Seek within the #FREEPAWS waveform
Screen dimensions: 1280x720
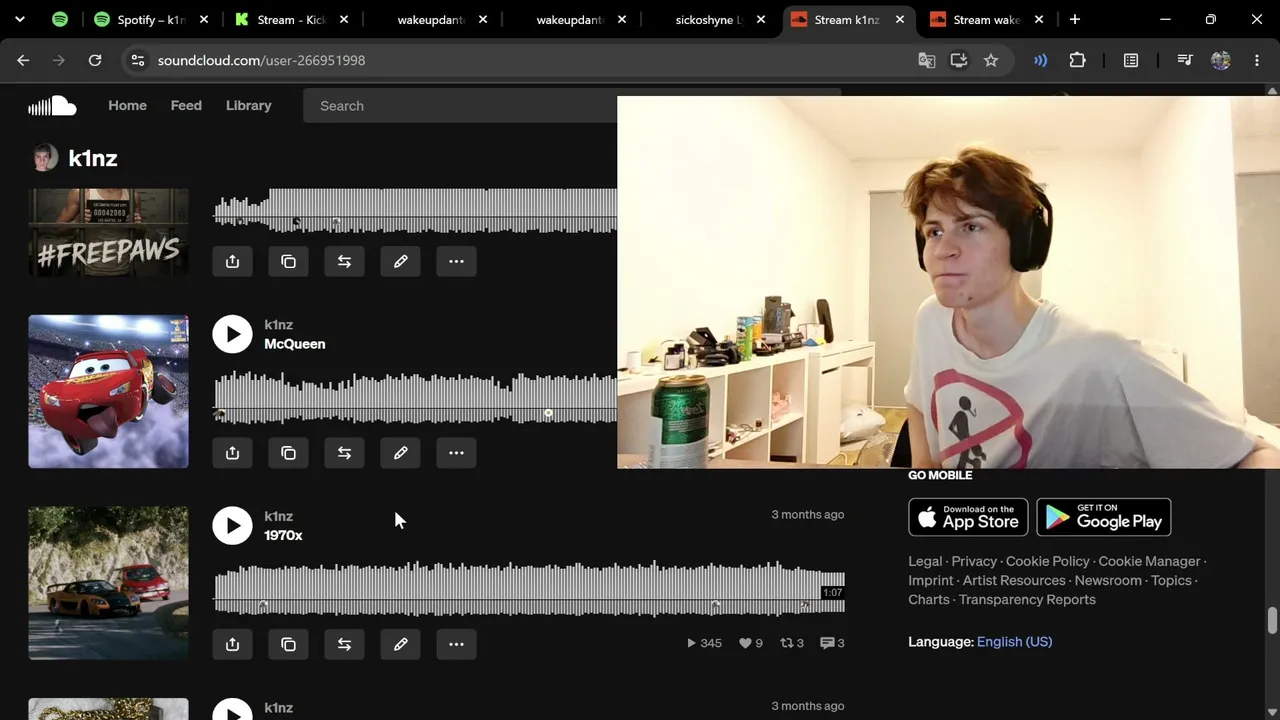415,210
